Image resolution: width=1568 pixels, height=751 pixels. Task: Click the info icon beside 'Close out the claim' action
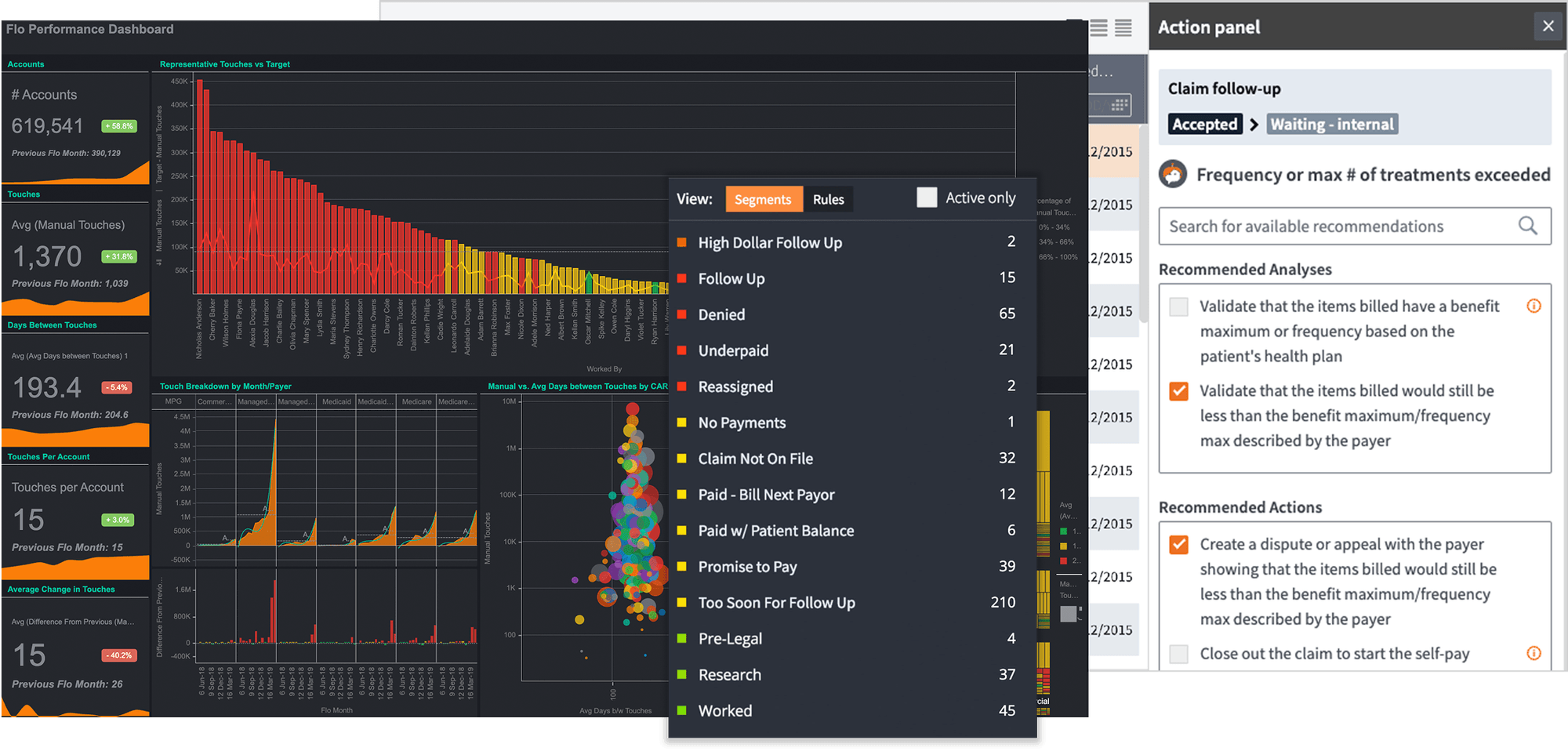click(x=1534, y=653)
